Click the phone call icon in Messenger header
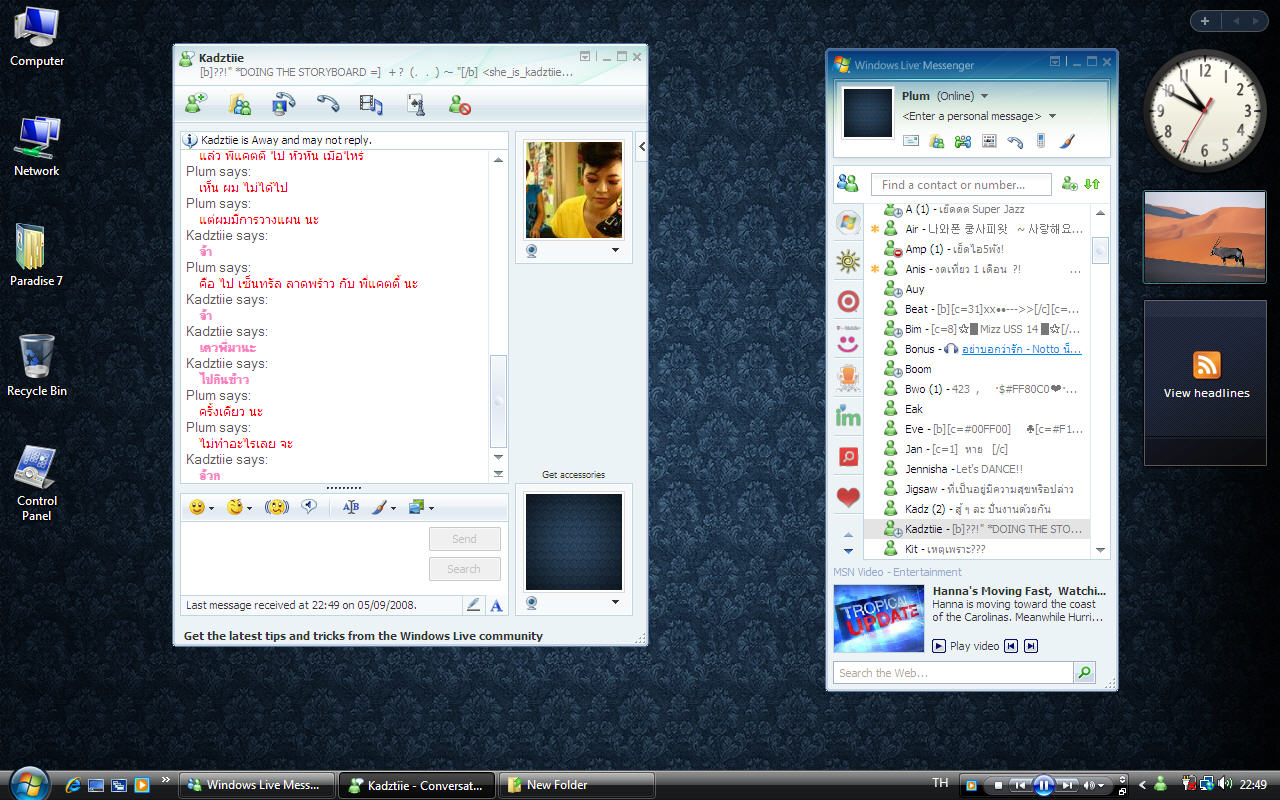1280x800 pixels. (x=1015, y=141)
